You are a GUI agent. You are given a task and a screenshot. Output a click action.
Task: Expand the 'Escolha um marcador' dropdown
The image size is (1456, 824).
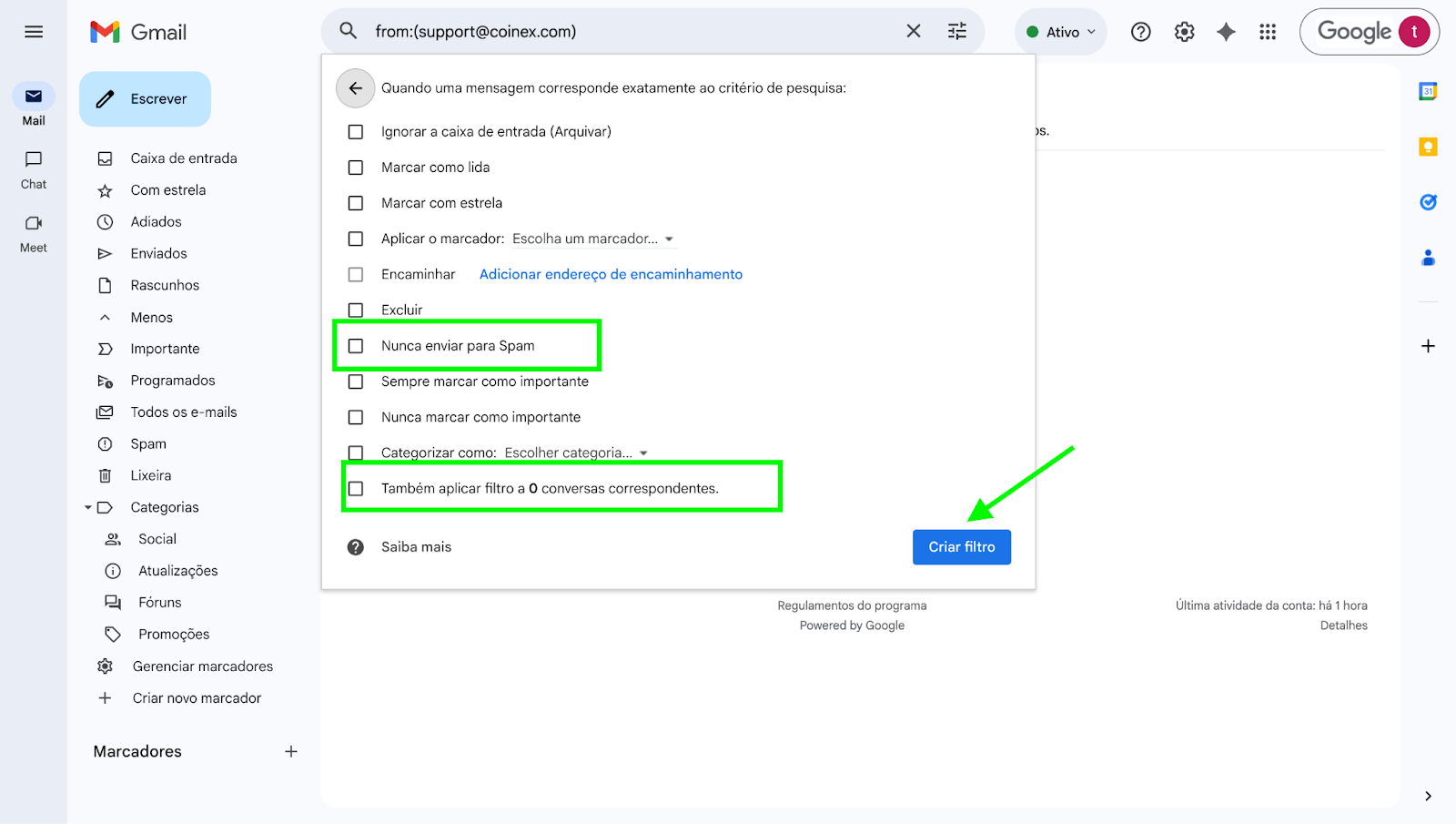[593, 239]
